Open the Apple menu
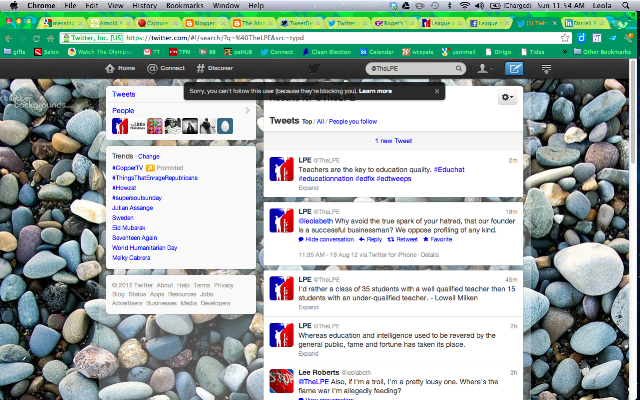 (x=14, y=6)
